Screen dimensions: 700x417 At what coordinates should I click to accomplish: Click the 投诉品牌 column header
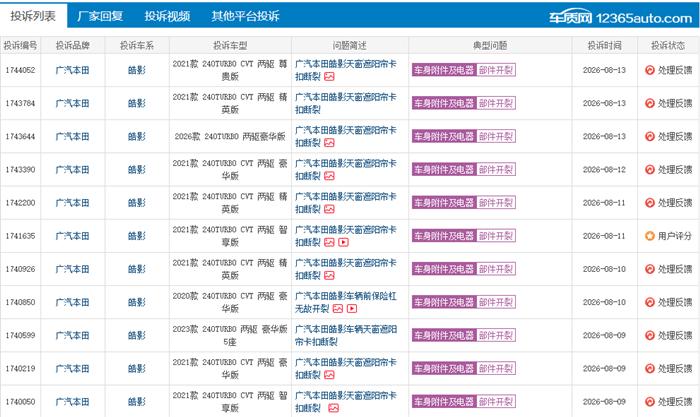pos(72,46)
